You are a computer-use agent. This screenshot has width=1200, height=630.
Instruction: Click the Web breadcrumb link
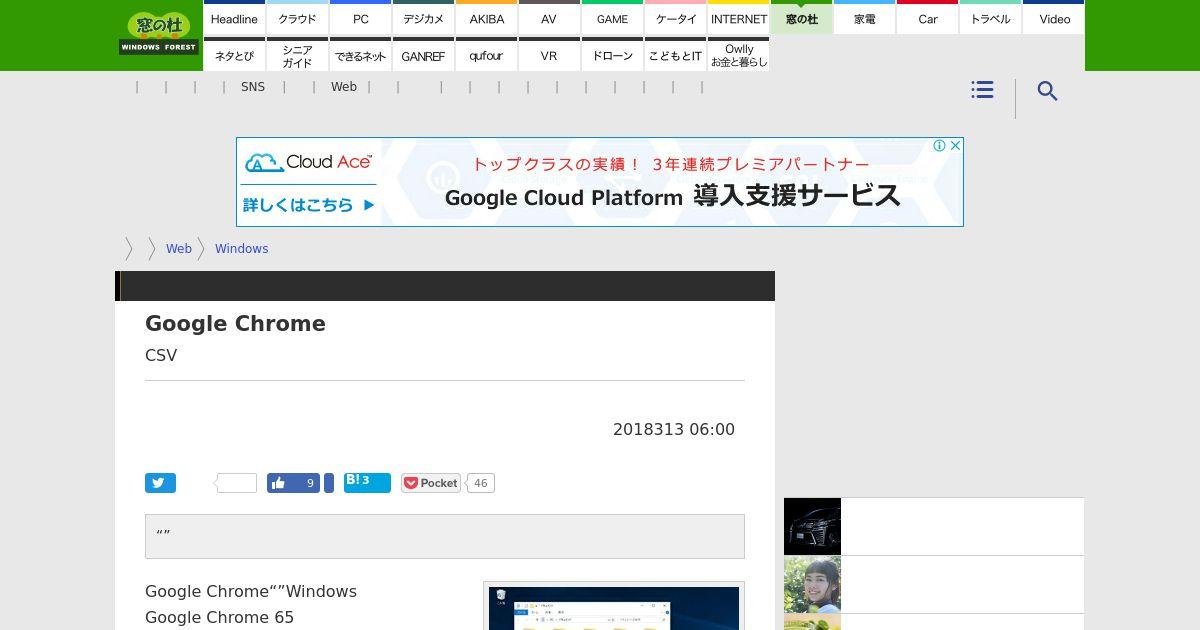179,249
